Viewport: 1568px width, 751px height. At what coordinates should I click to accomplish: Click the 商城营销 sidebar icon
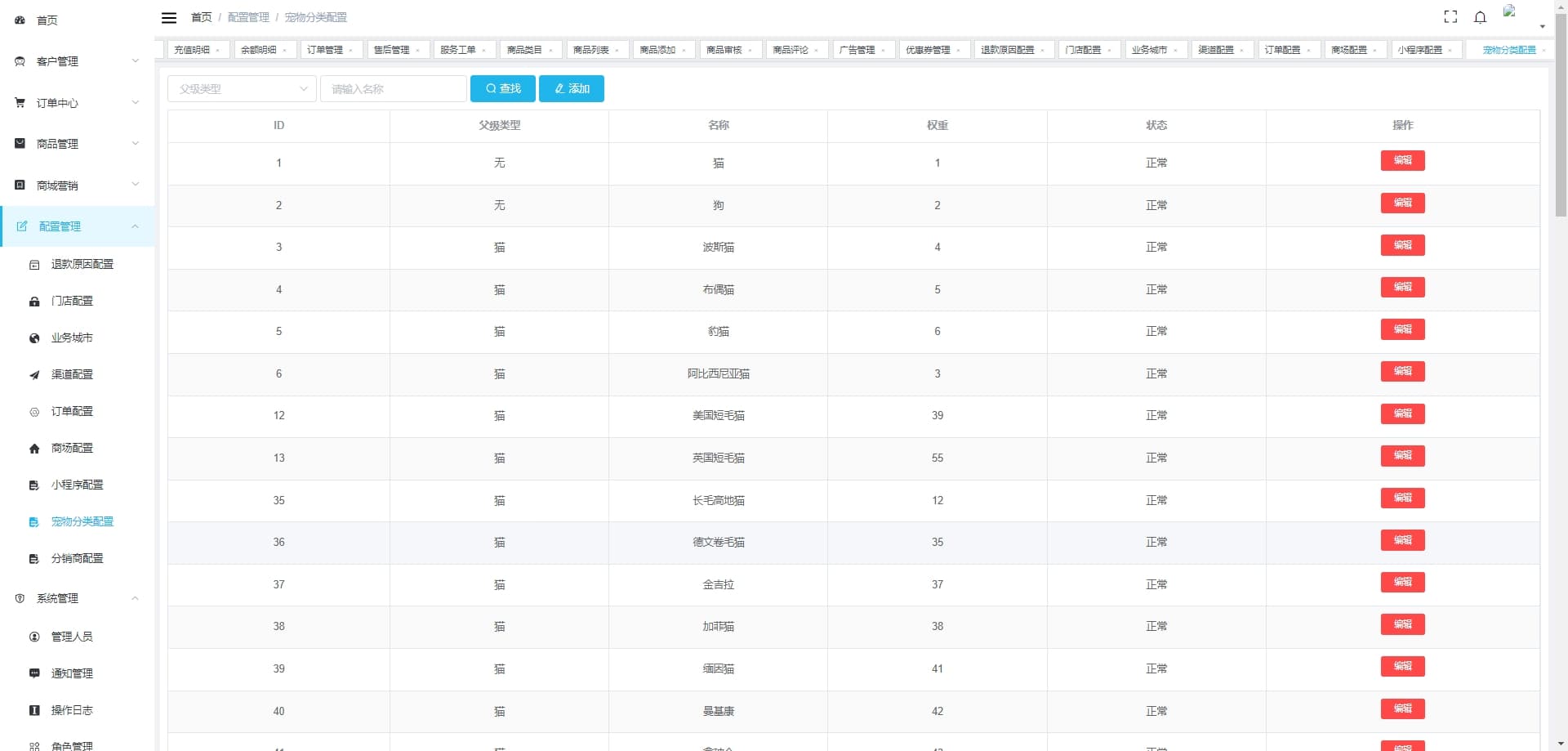20,186
